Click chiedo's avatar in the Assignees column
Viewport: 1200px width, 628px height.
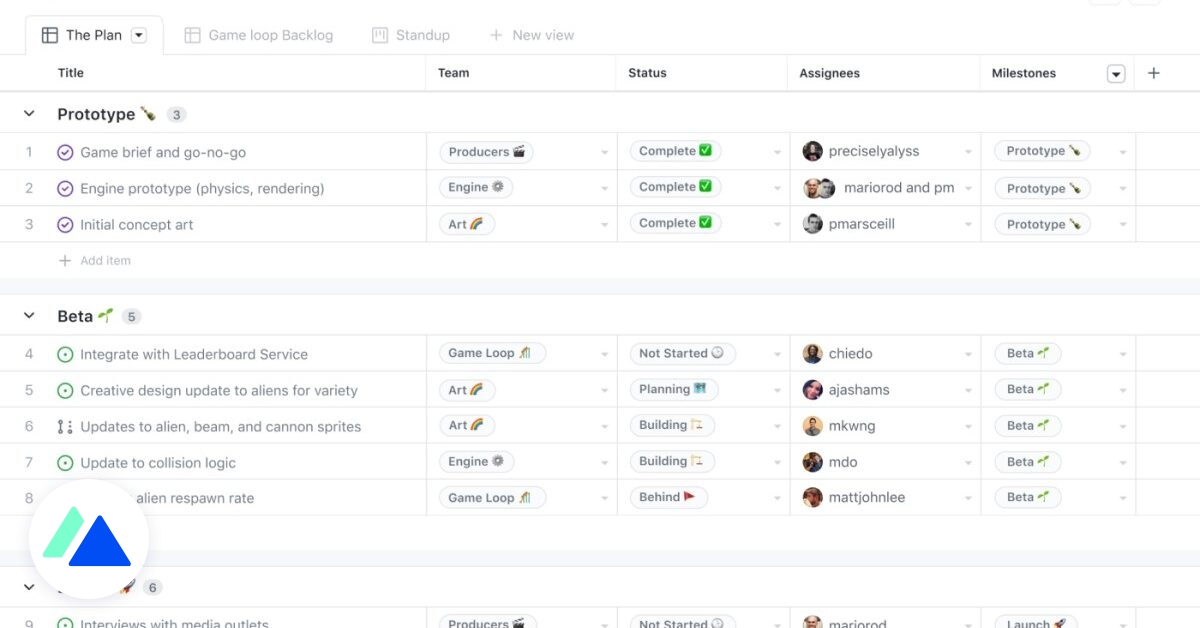812,353
